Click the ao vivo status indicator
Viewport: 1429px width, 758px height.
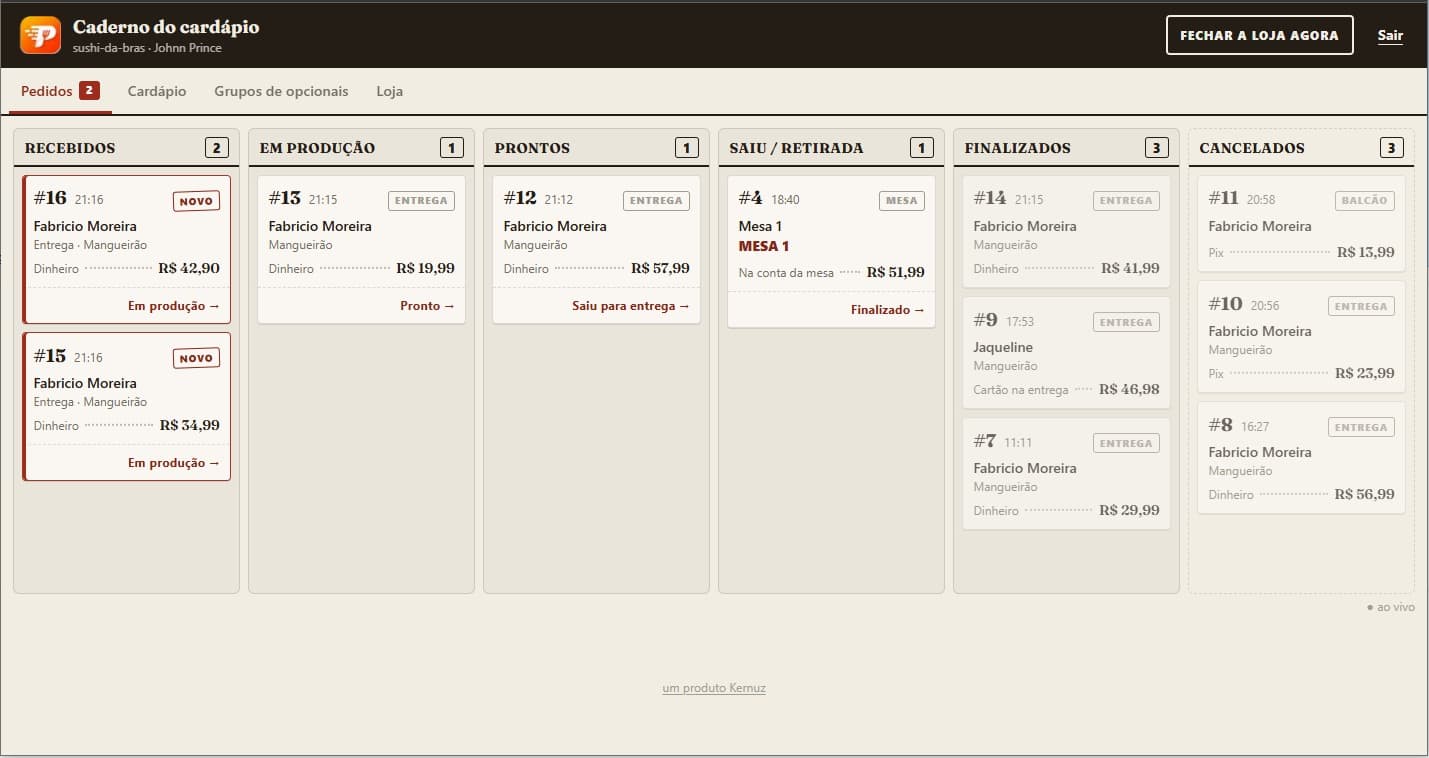[1391, 607]
